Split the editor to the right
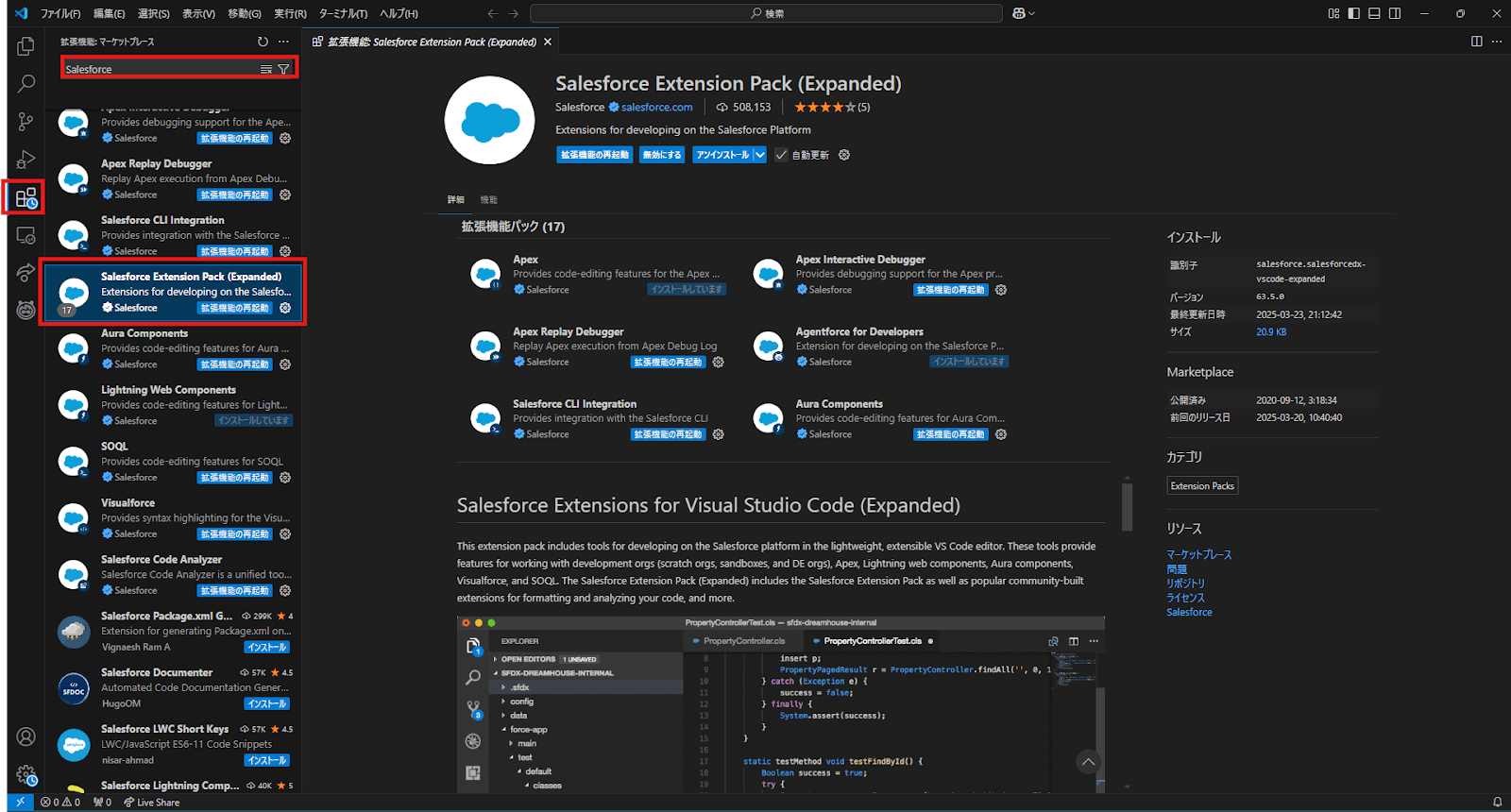This screenshot has height=812, width=1511. click(1476, 42)
